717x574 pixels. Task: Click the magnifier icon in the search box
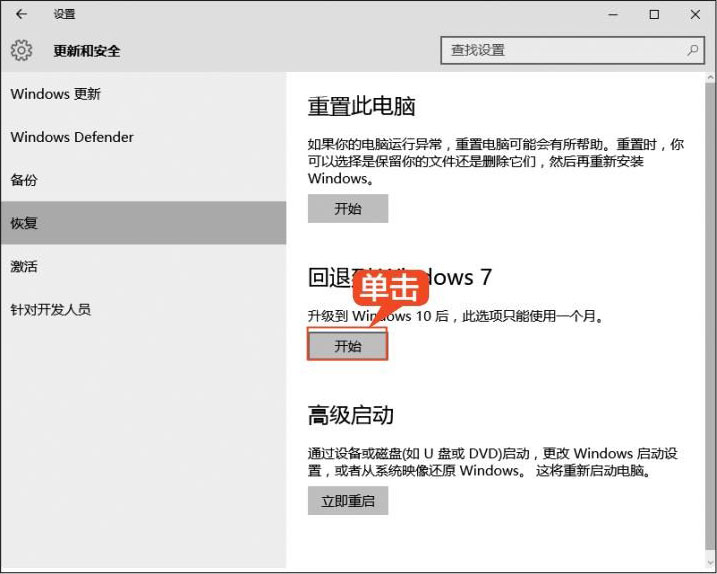(x=692, y=50)
